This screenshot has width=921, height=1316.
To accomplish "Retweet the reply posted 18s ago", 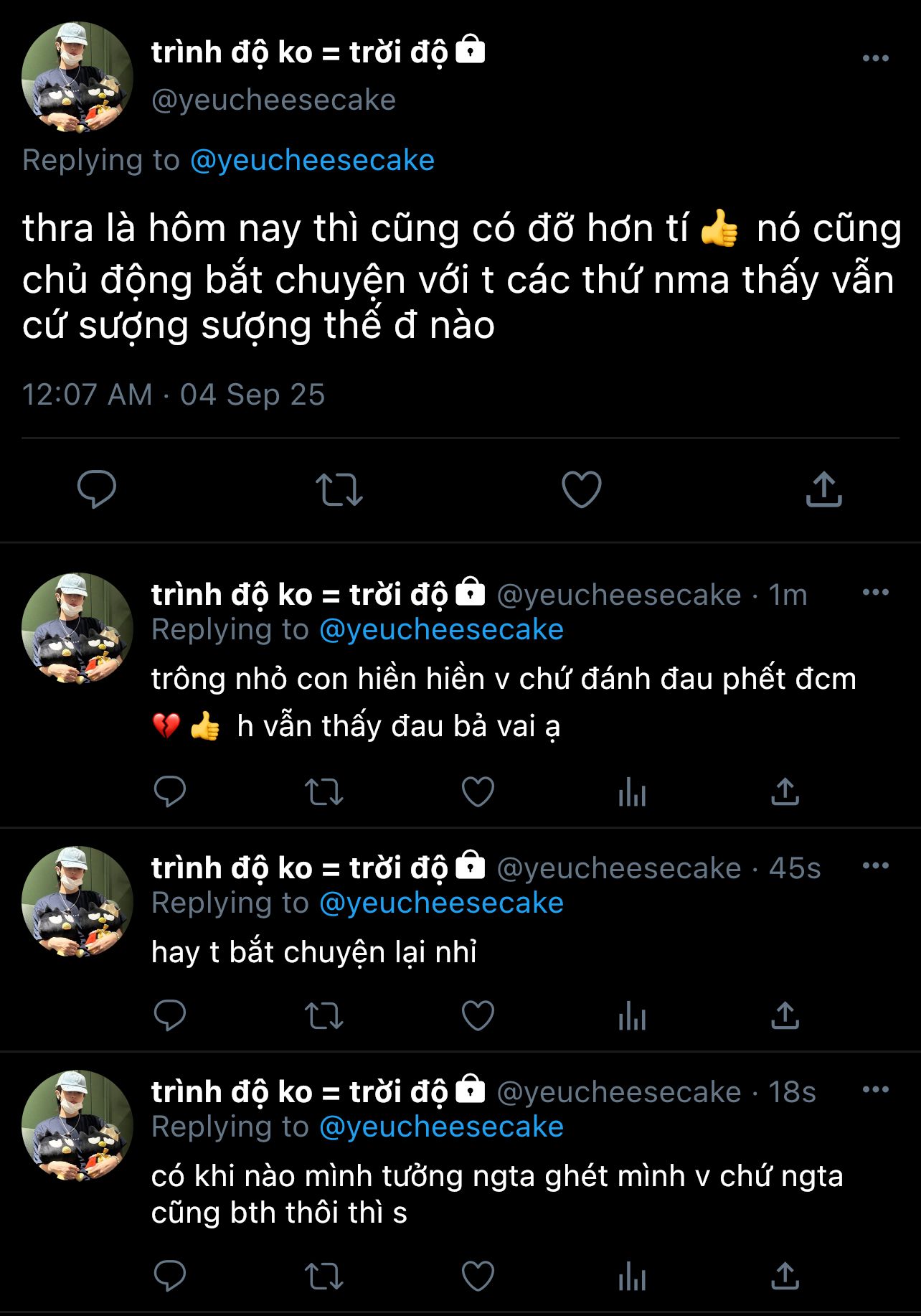I will pos(324,1277).
